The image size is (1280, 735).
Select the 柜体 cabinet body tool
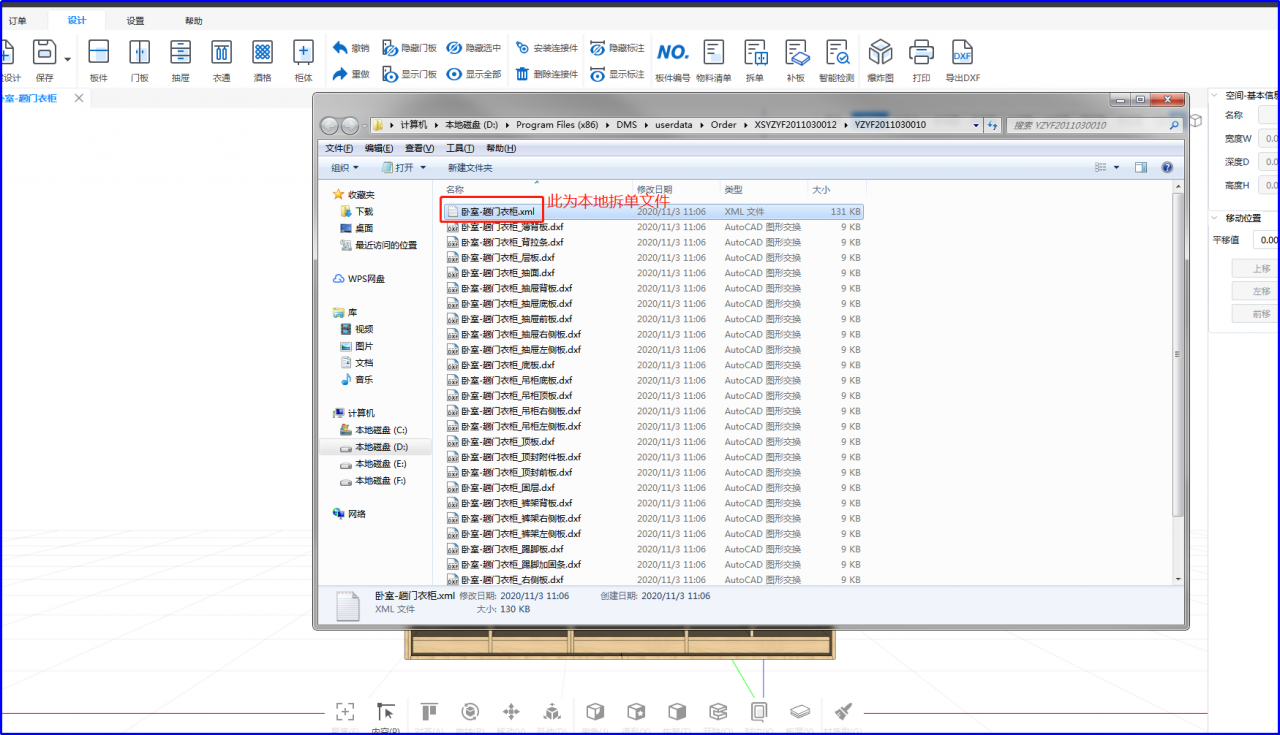[x=303, y=59]
